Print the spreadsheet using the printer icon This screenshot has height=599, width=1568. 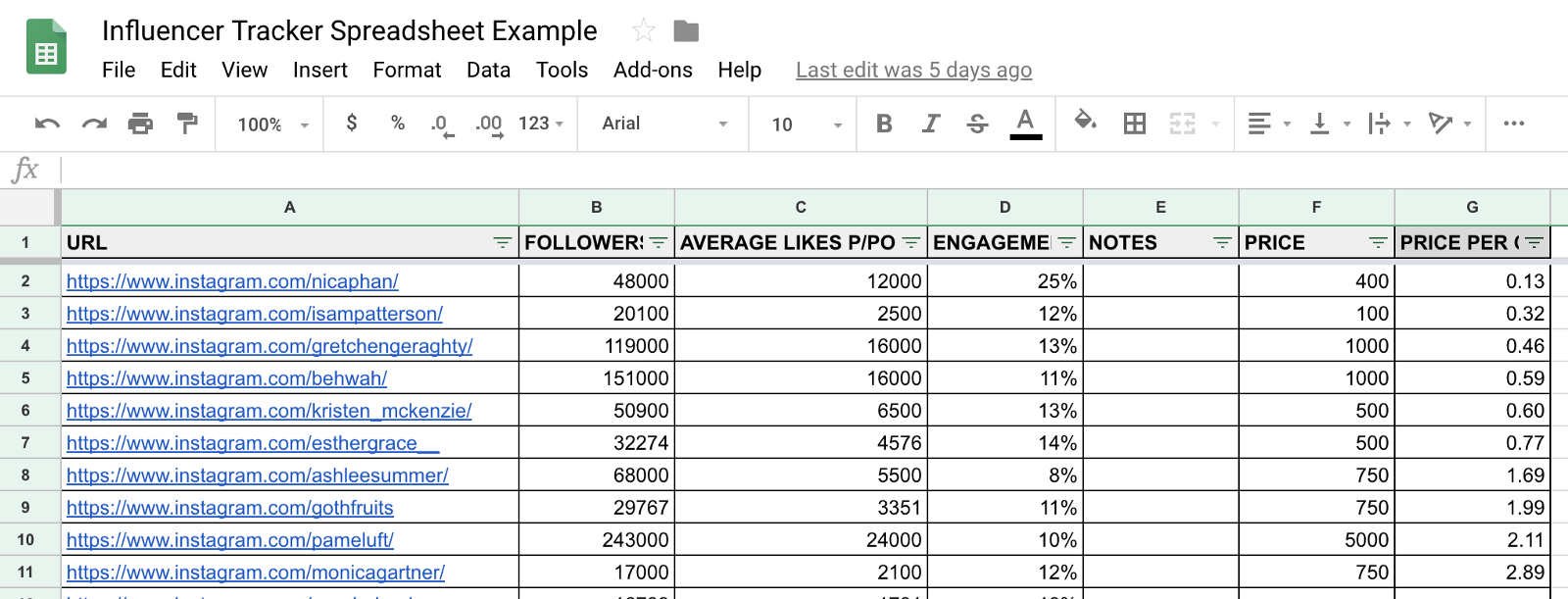[140, 124]
